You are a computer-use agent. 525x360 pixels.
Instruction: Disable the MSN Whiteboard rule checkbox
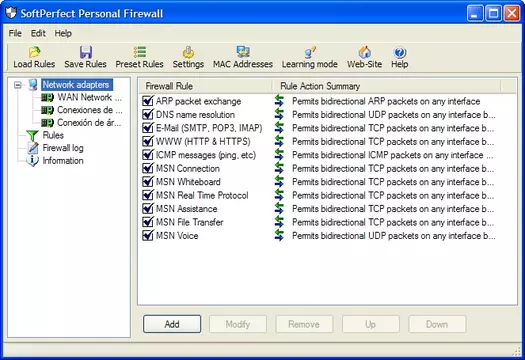tap(148, 182)
